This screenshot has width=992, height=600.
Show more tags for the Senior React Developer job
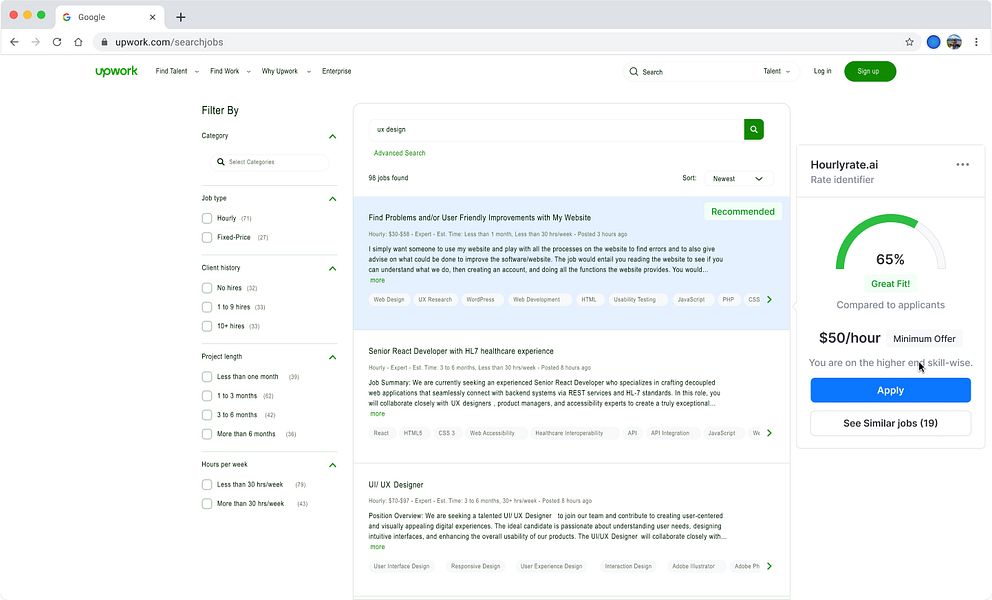point(769,433)
